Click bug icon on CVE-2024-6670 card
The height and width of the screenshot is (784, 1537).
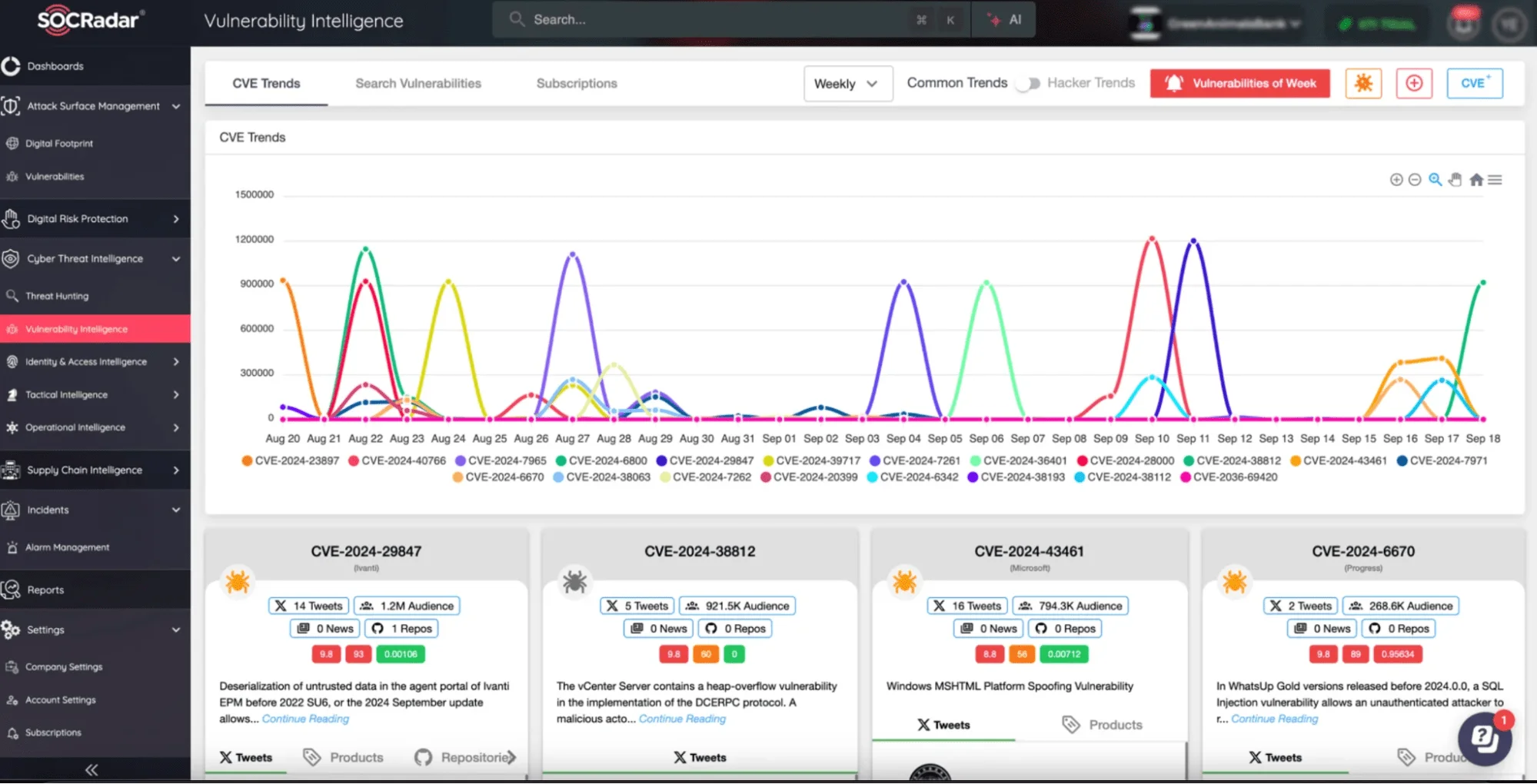(1235, 581)
